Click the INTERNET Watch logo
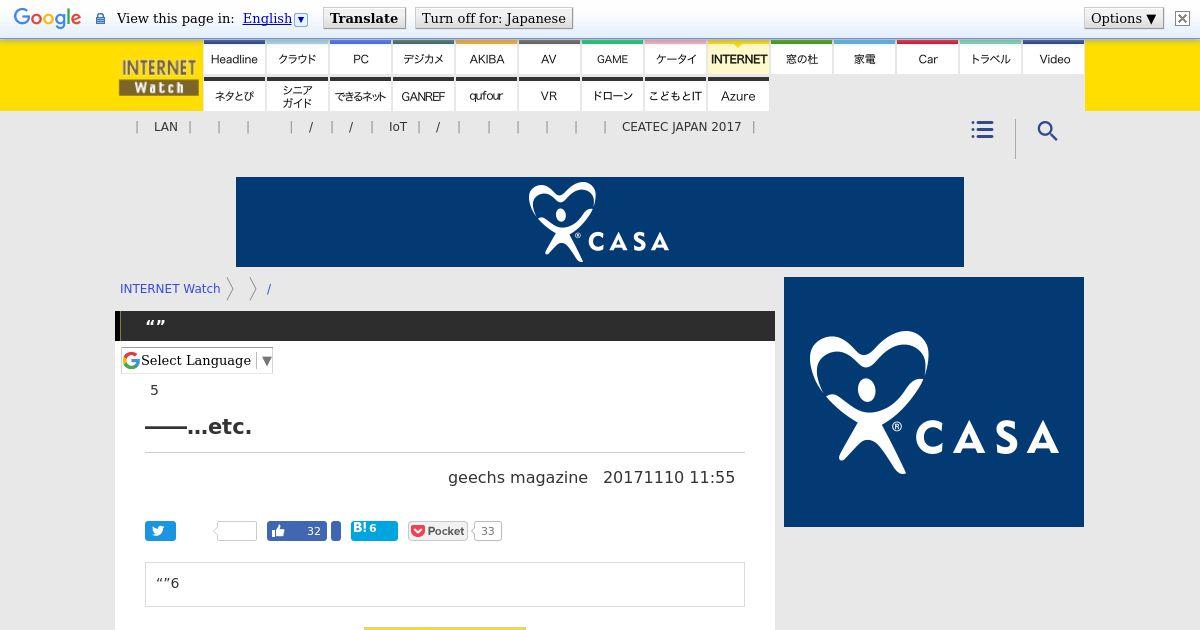Viewport: 1200px width, 630px height. coord(158,77)
